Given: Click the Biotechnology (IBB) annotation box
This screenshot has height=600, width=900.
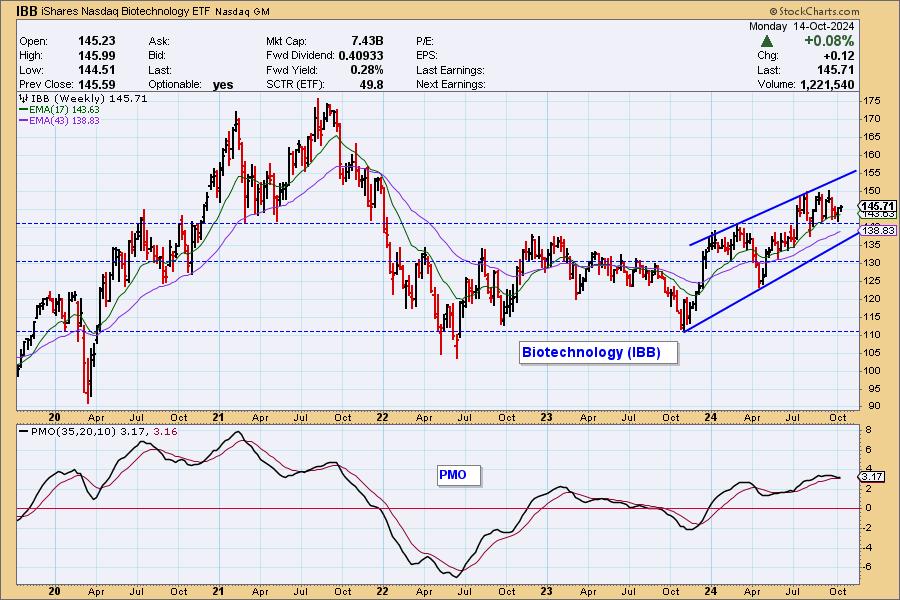Looking at the screenshot, I should (599, 353).
